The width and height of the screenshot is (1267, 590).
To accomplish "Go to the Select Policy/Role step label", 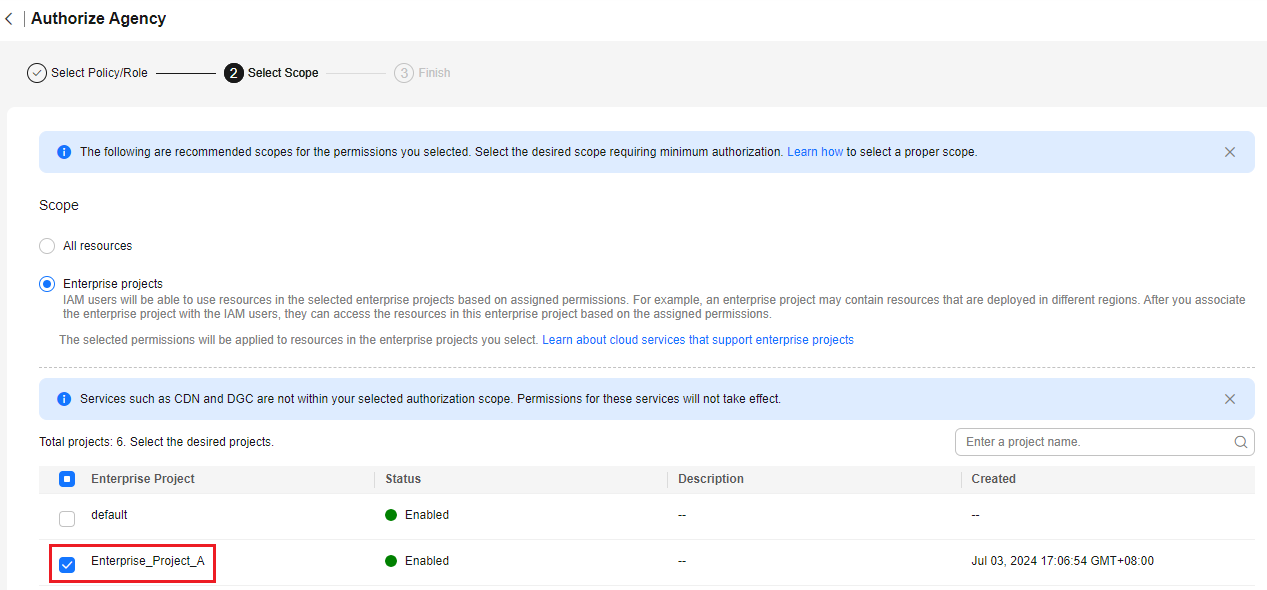I will coord(99,73).
